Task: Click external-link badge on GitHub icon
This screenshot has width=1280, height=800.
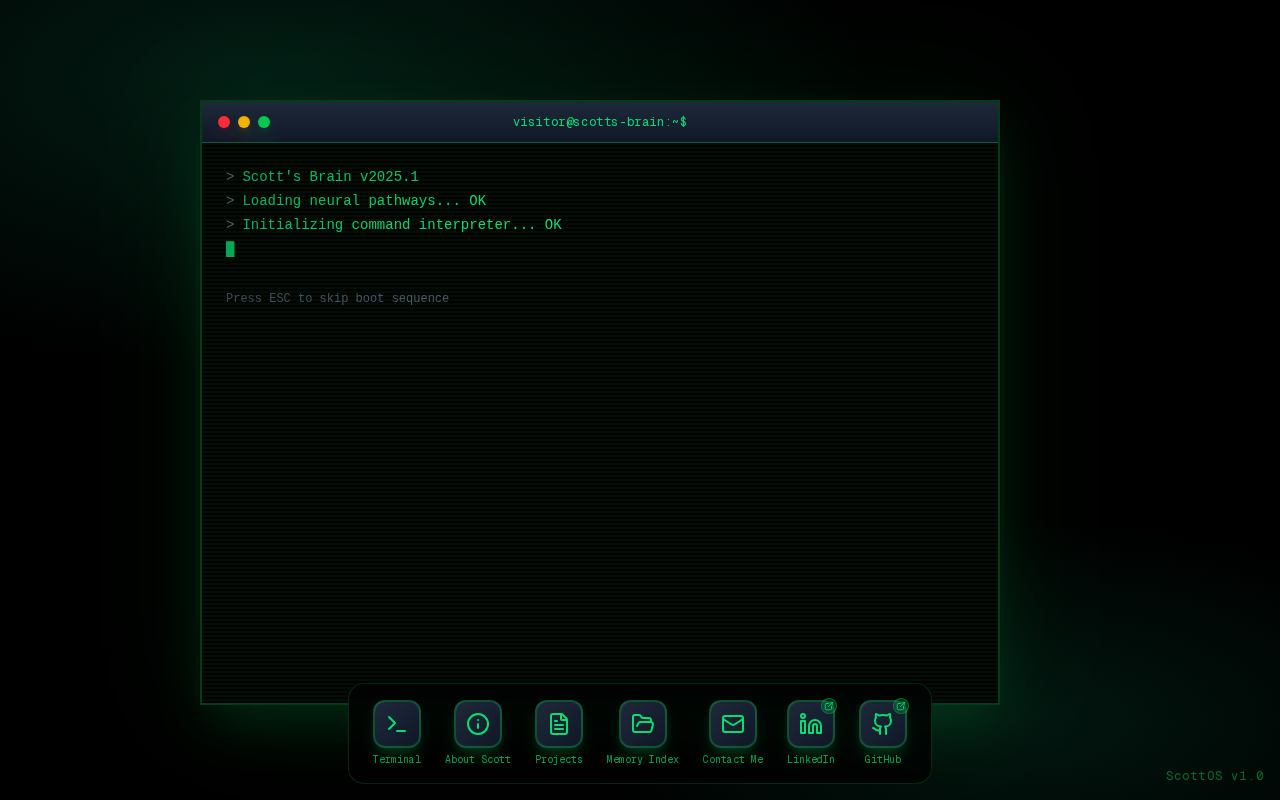Action: coord(901,706)
